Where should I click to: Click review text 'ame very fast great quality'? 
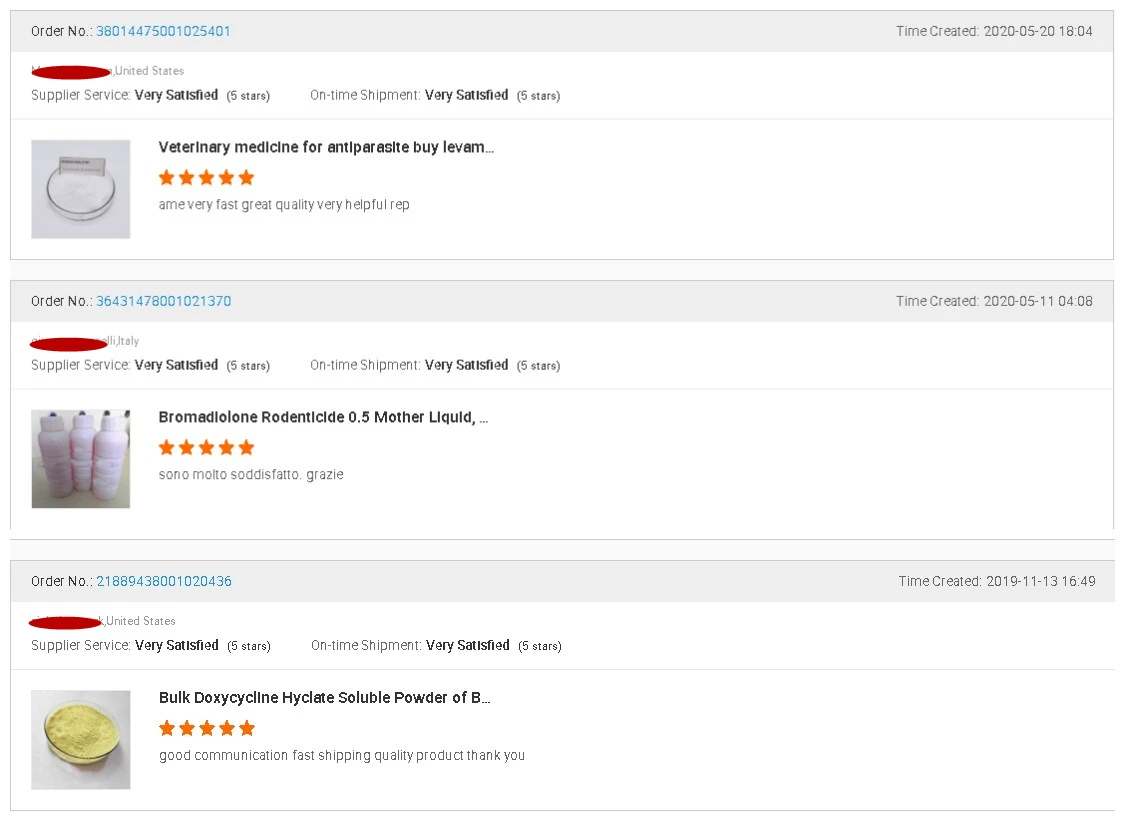[x=284, y=204]
